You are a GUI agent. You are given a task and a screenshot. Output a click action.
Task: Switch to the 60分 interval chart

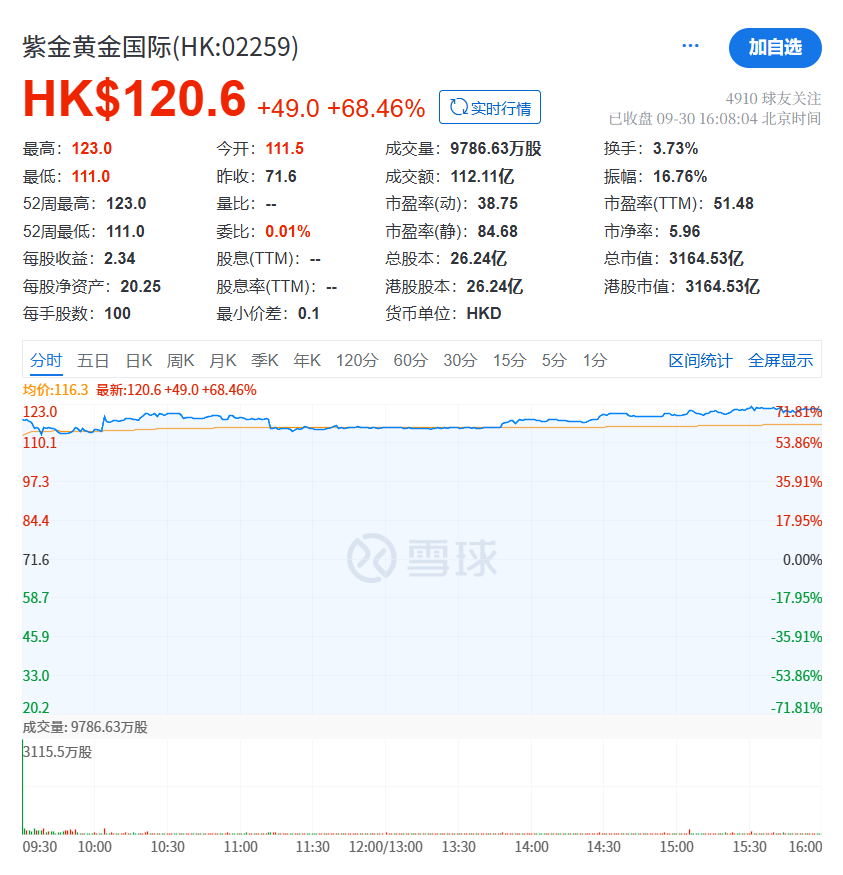410,361
